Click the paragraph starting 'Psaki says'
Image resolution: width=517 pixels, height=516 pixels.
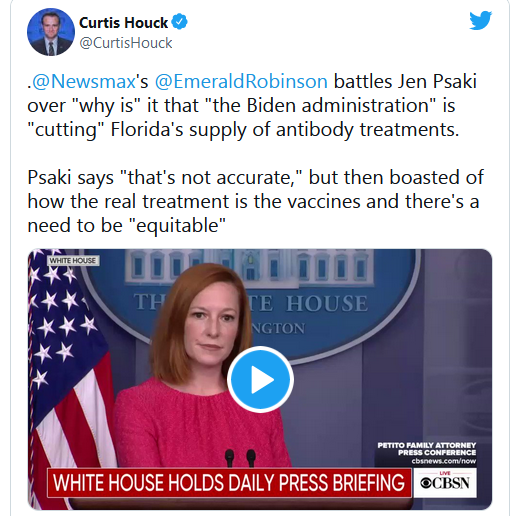point(255,201)
